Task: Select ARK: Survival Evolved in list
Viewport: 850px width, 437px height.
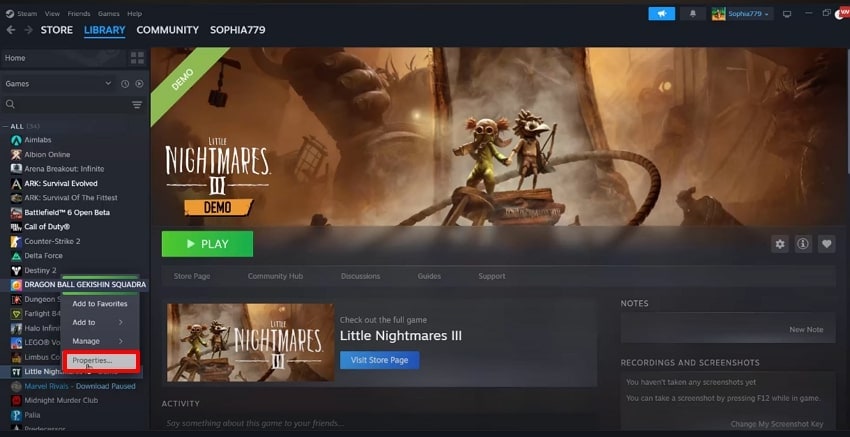Action: tap(61, 183)
